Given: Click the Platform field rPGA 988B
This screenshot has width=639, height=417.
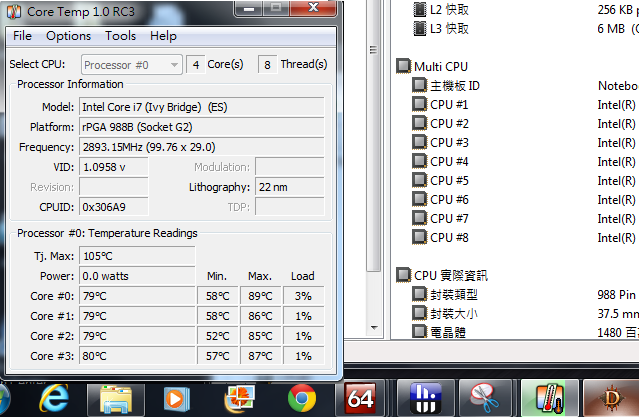Looking at the screenshot, I should 202,127.
